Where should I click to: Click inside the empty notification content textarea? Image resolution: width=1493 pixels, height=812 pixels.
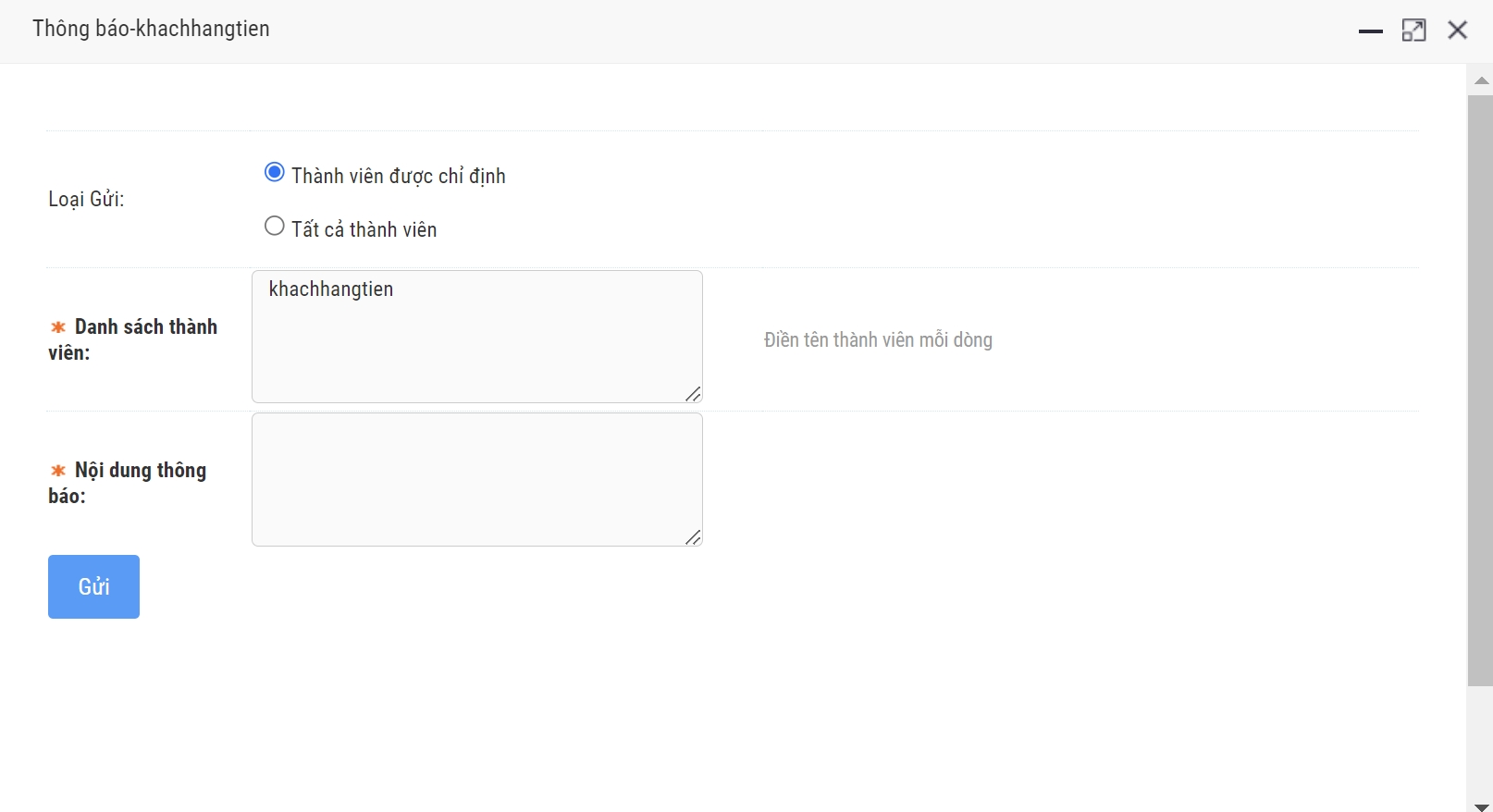pyautogui.click(x=476, y=479)
